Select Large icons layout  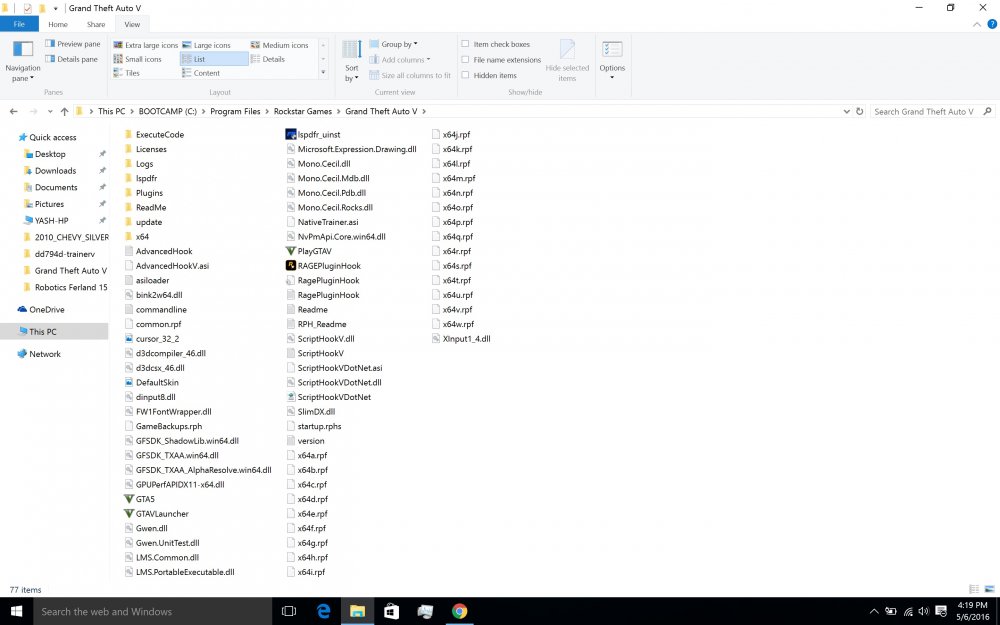[x=207, y=45]
